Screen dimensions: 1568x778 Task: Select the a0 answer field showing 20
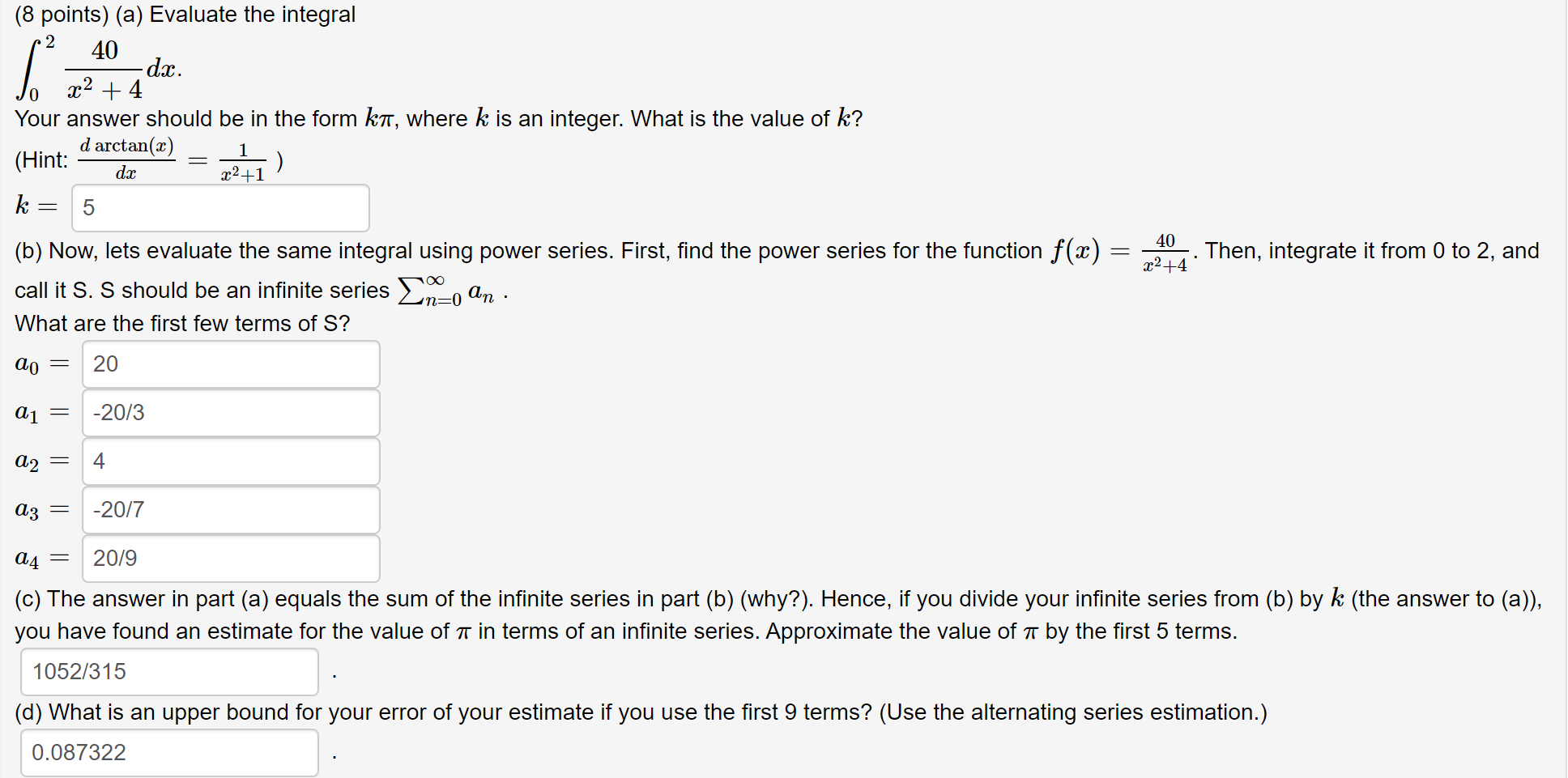click(x=229, y=364)
